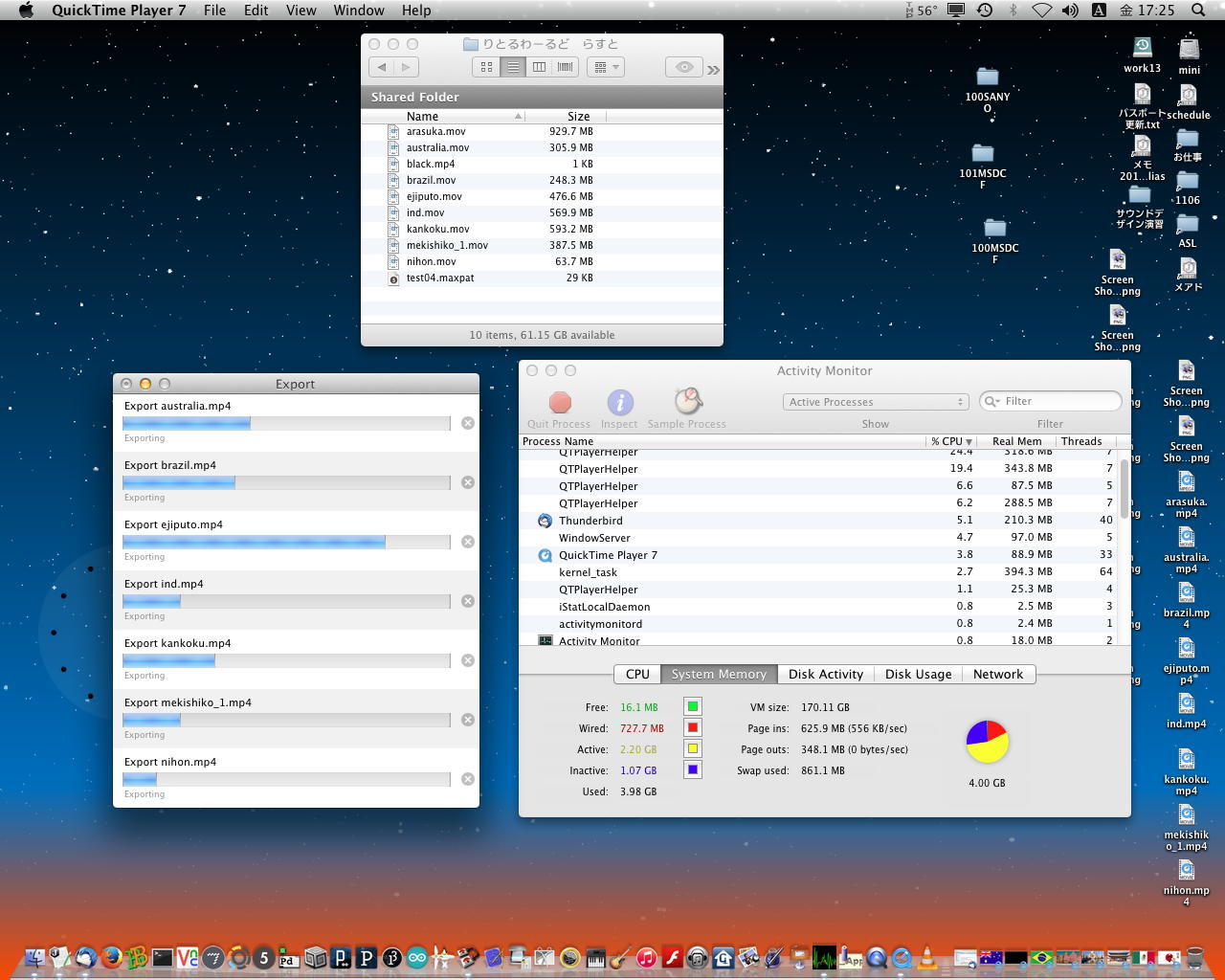Switch Finder to icon view

(486, 67)
